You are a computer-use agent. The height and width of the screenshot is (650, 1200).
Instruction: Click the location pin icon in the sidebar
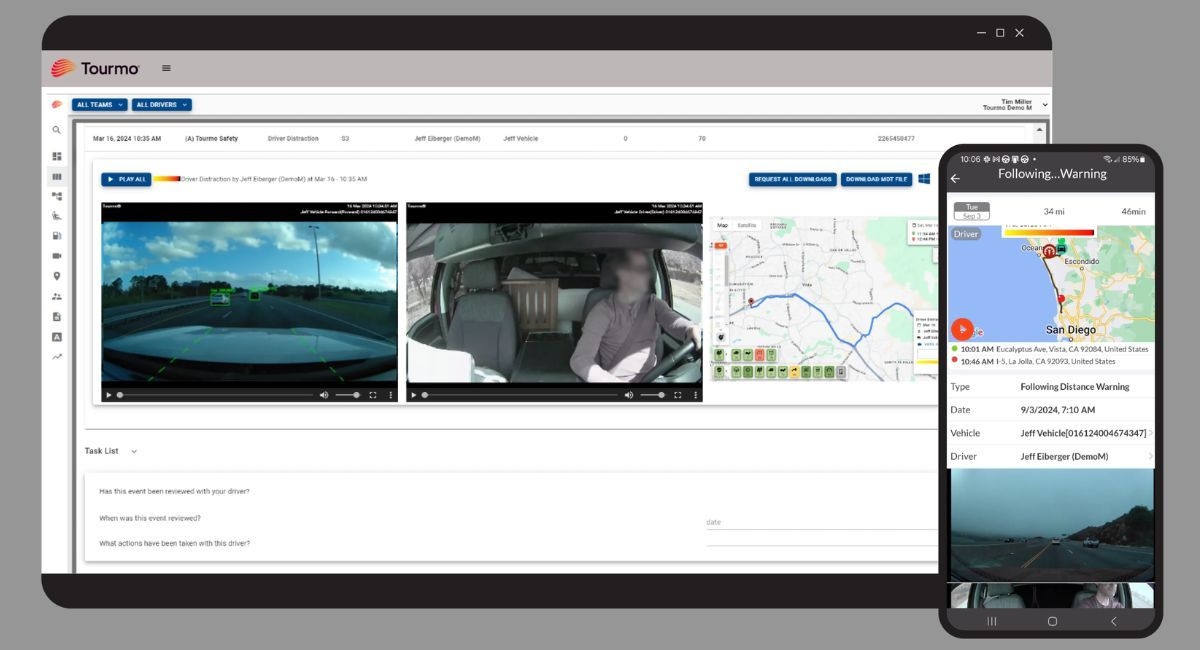(57, 276)
